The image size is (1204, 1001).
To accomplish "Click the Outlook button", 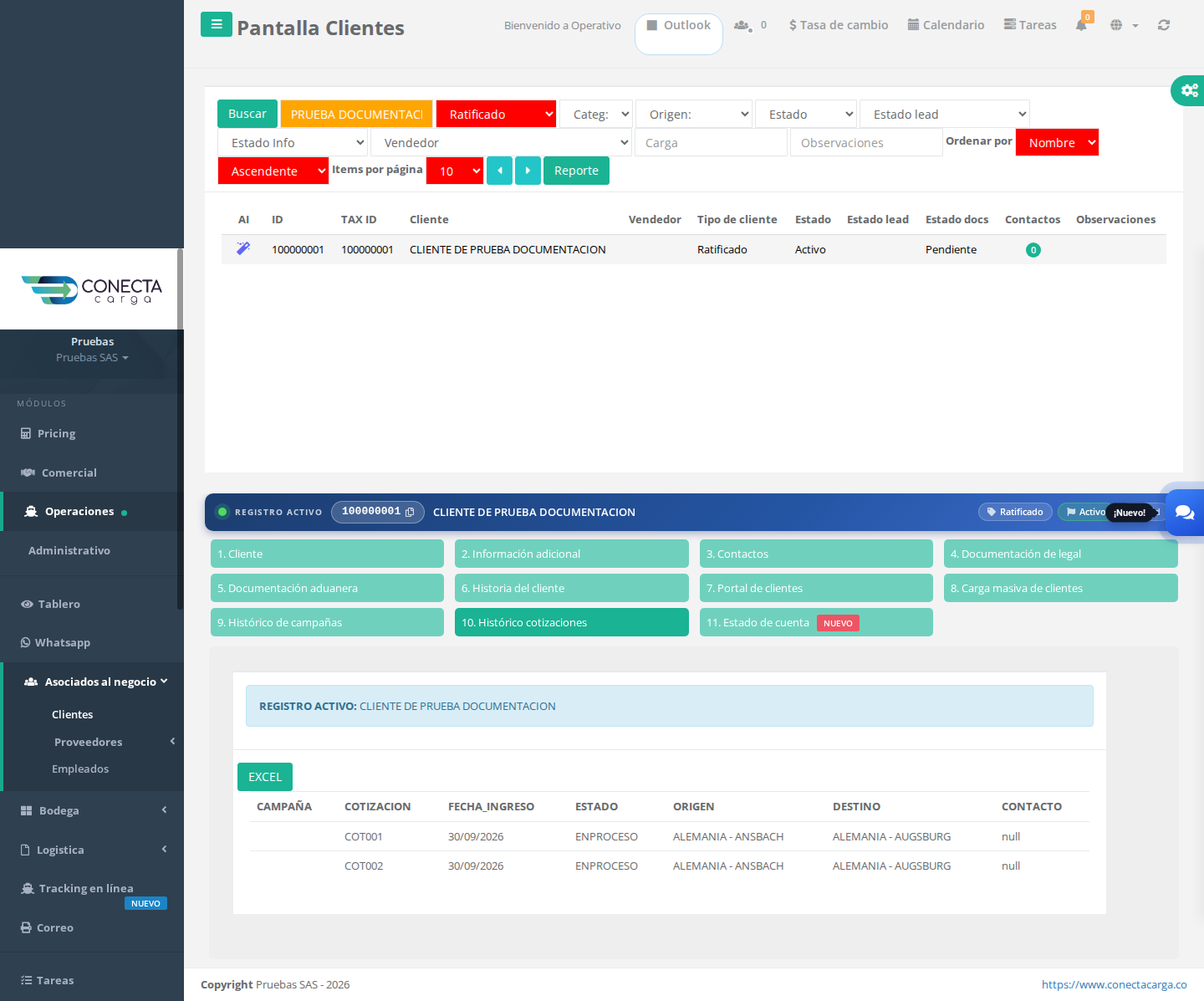I will [x=679, y=33].
